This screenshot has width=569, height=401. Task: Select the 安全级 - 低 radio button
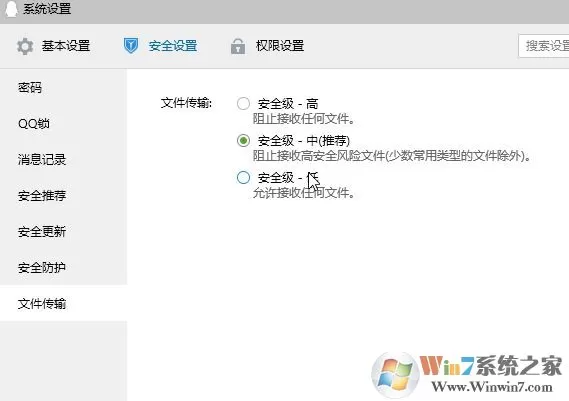243,177
